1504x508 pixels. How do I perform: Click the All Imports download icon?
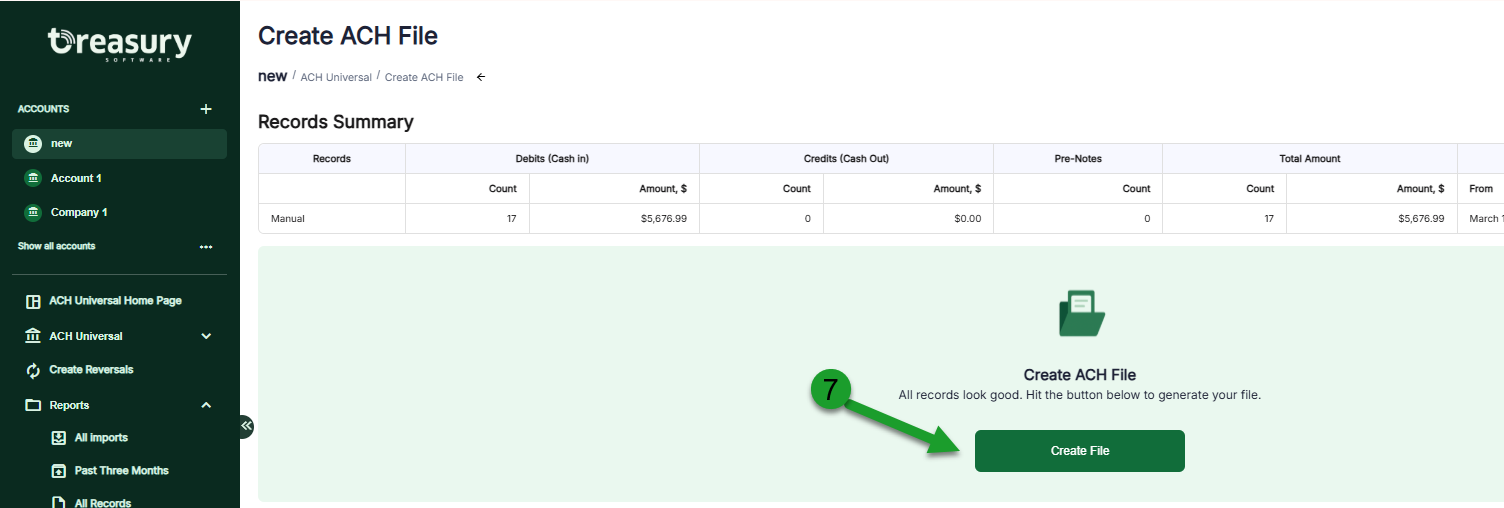coord(59,438)
